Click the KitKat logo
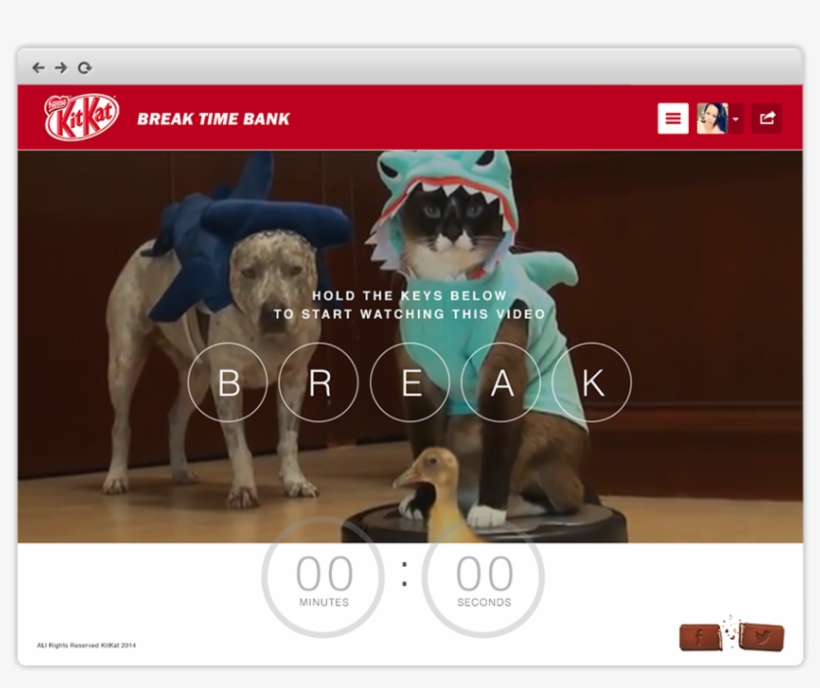 (x=81, y=118)
